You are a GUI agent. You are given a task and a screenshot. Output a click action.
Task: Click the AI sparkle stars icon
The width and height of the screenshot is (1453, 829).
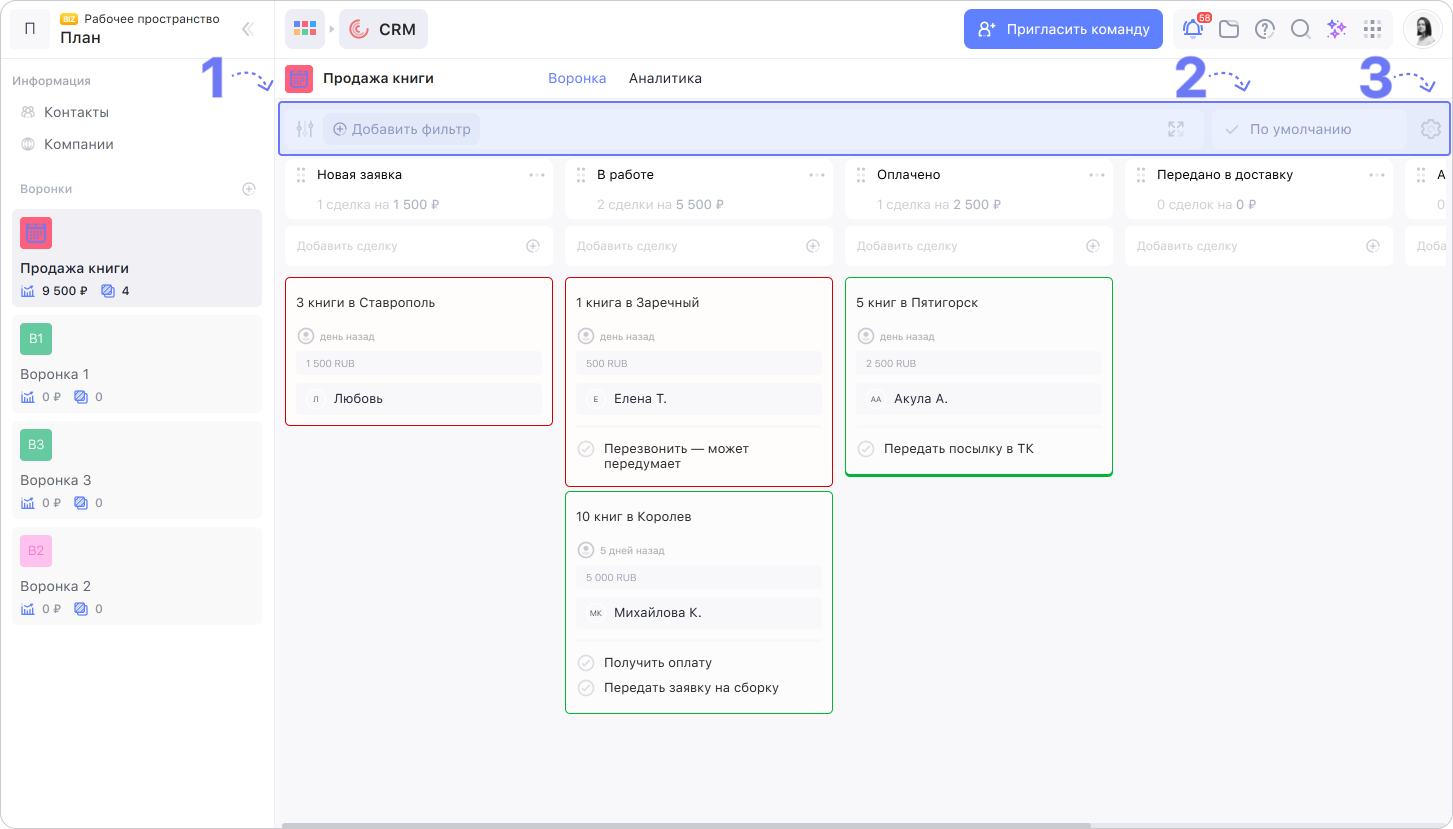[1336, 29]
